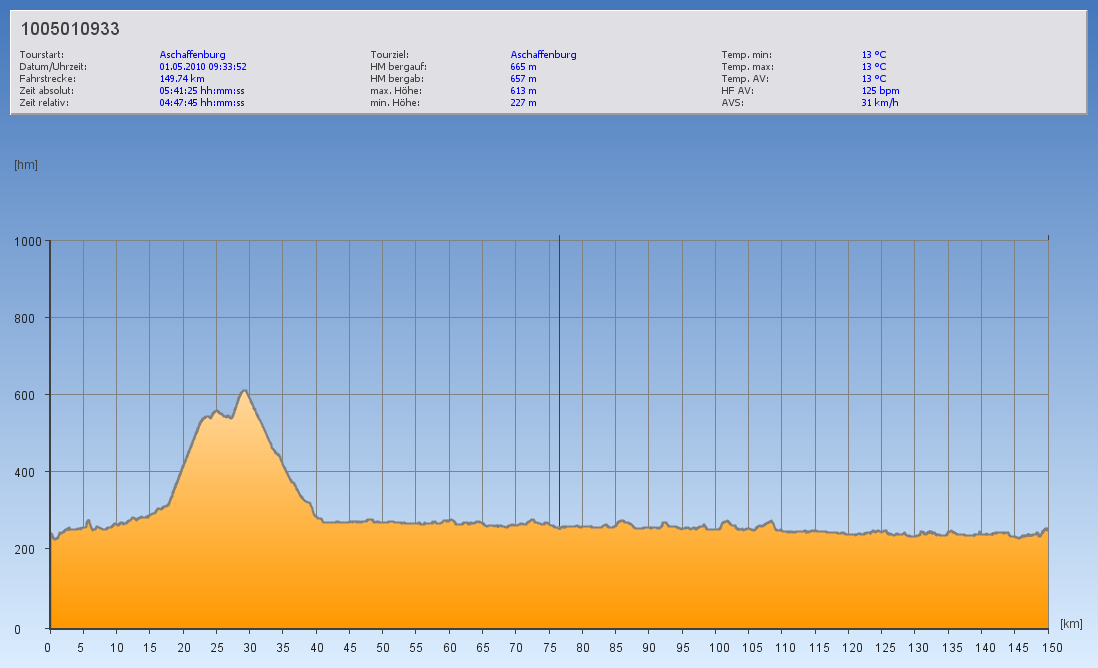
Task: Click the 1000 label on the vertical axis
Action: pyautogui.click(x=27, y=241)
